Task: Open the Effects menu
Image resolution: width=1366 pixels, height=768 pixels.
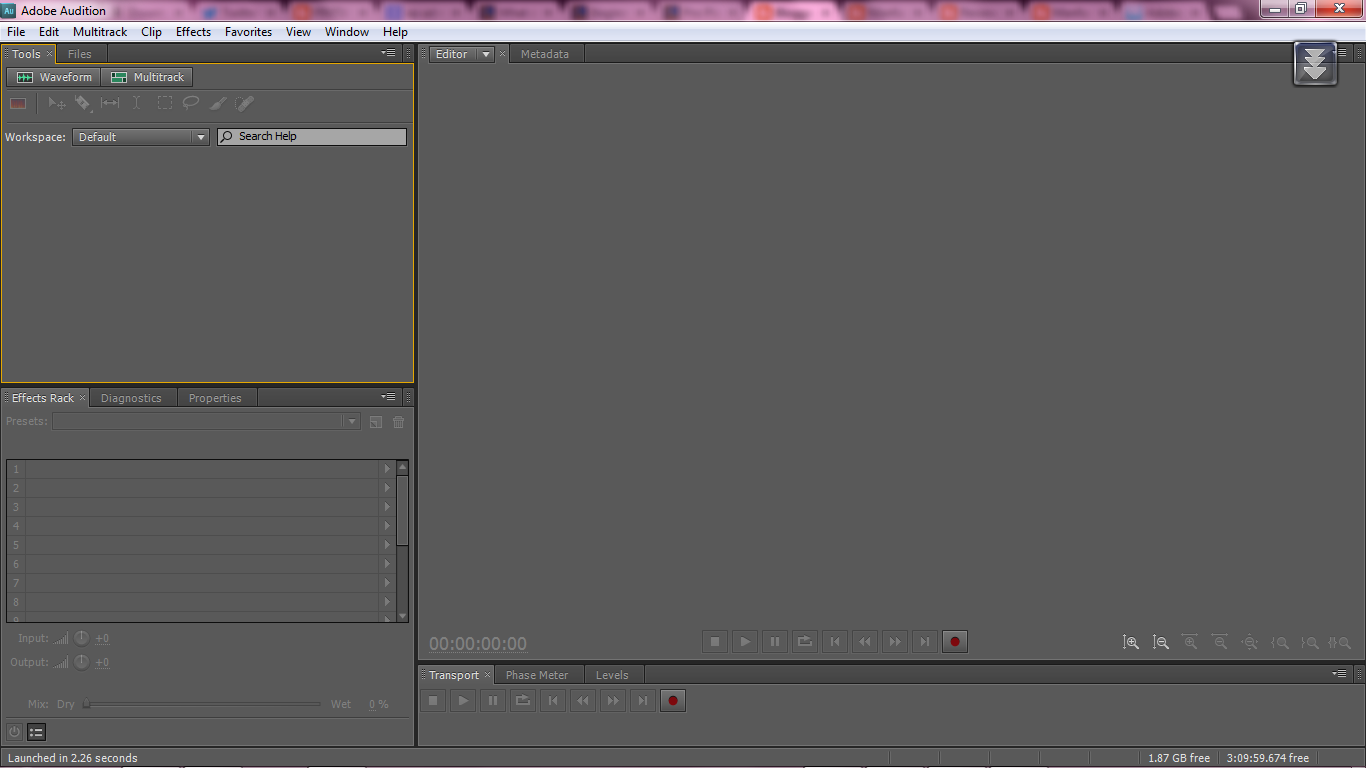Action: pyautogui.click(x=193, y=31)
